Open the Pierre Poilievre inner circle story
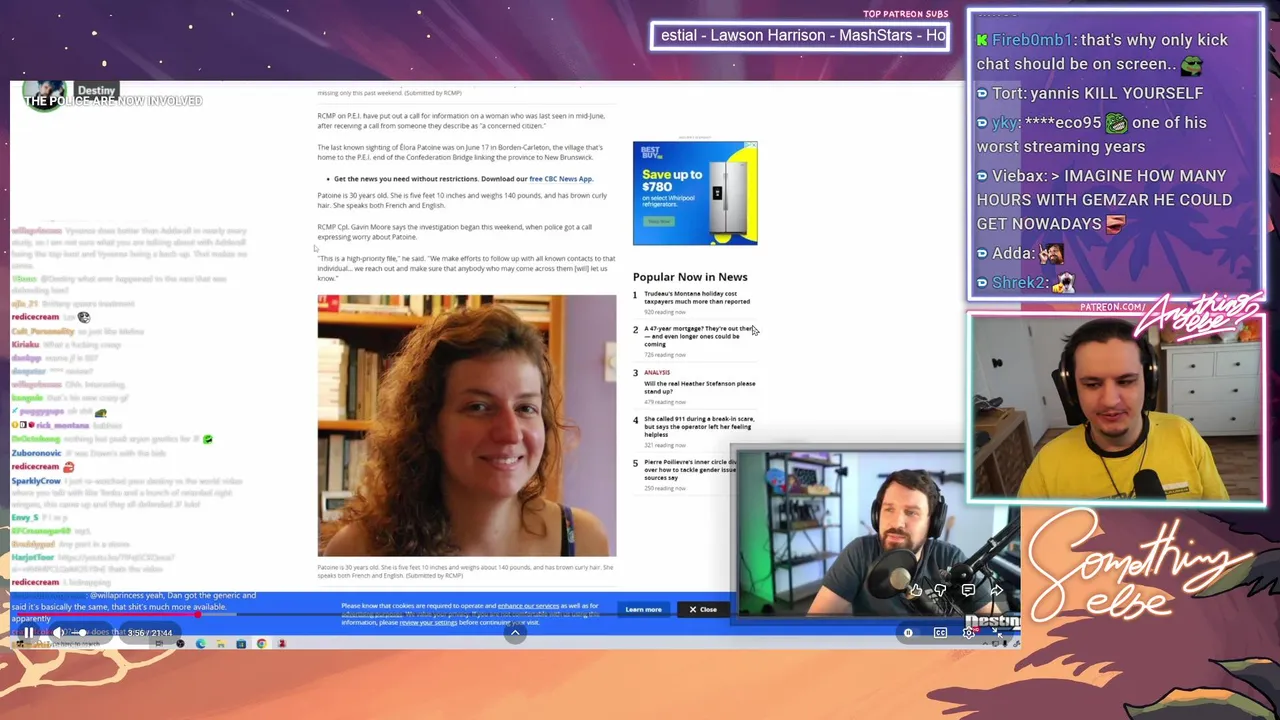 [690, 469]
